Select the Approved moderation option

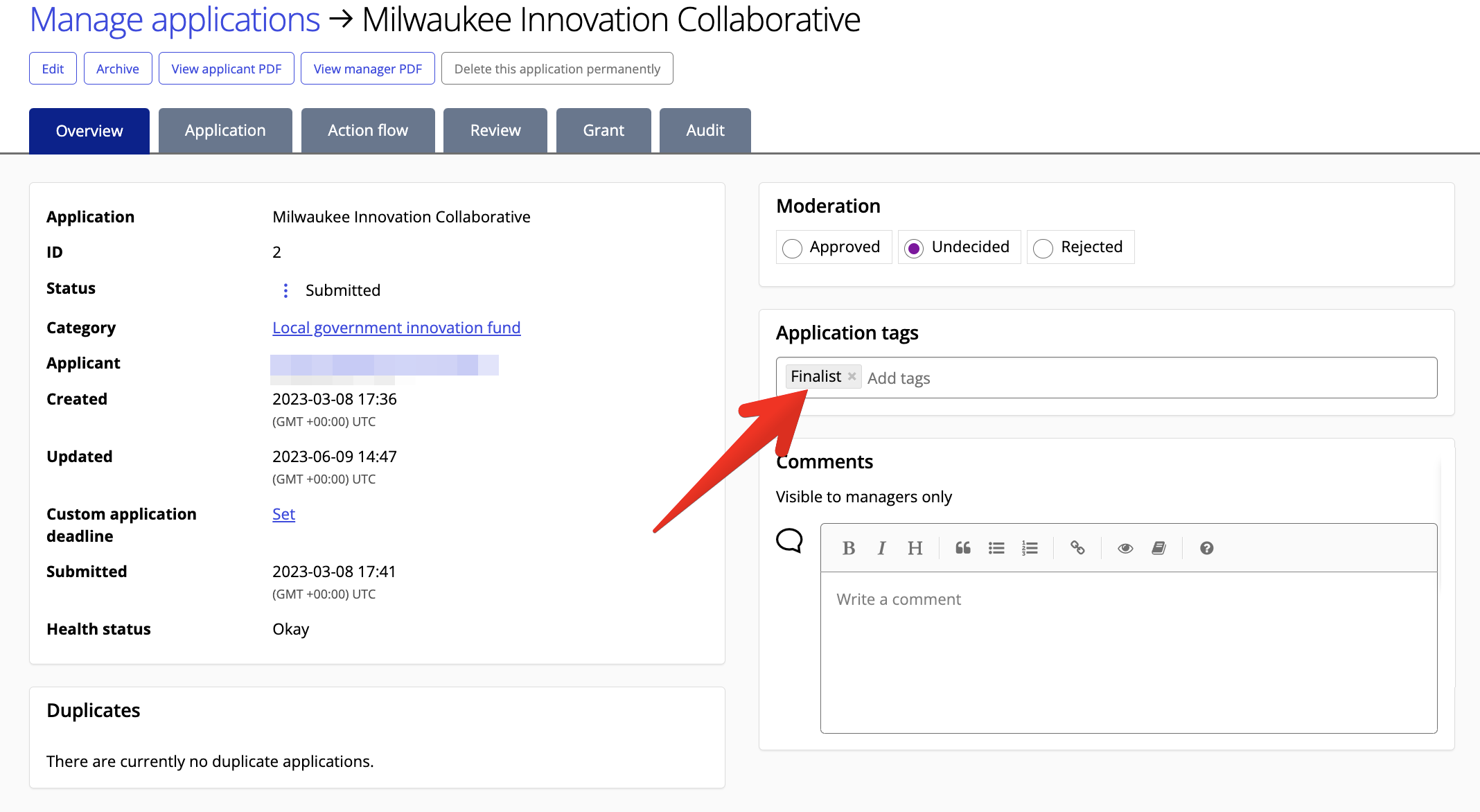pos(793,247)
